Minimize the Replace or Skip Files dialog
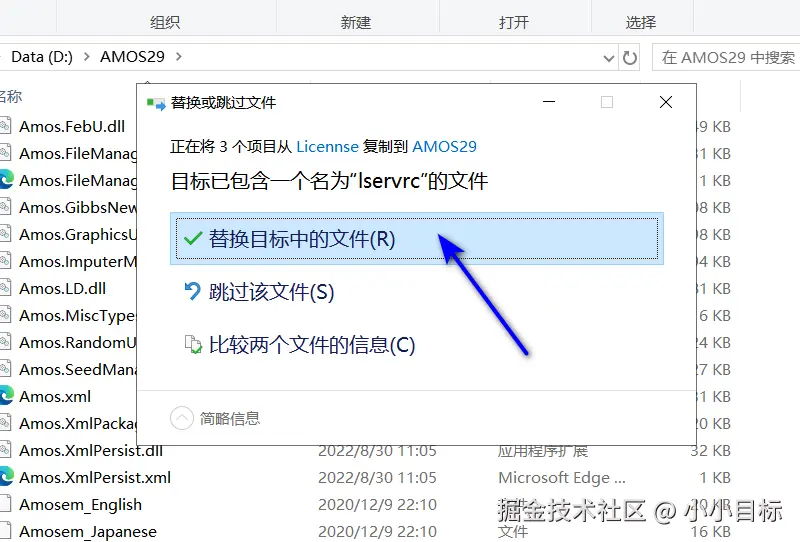This screenshot has height=542, width=800. pos(549,102)
